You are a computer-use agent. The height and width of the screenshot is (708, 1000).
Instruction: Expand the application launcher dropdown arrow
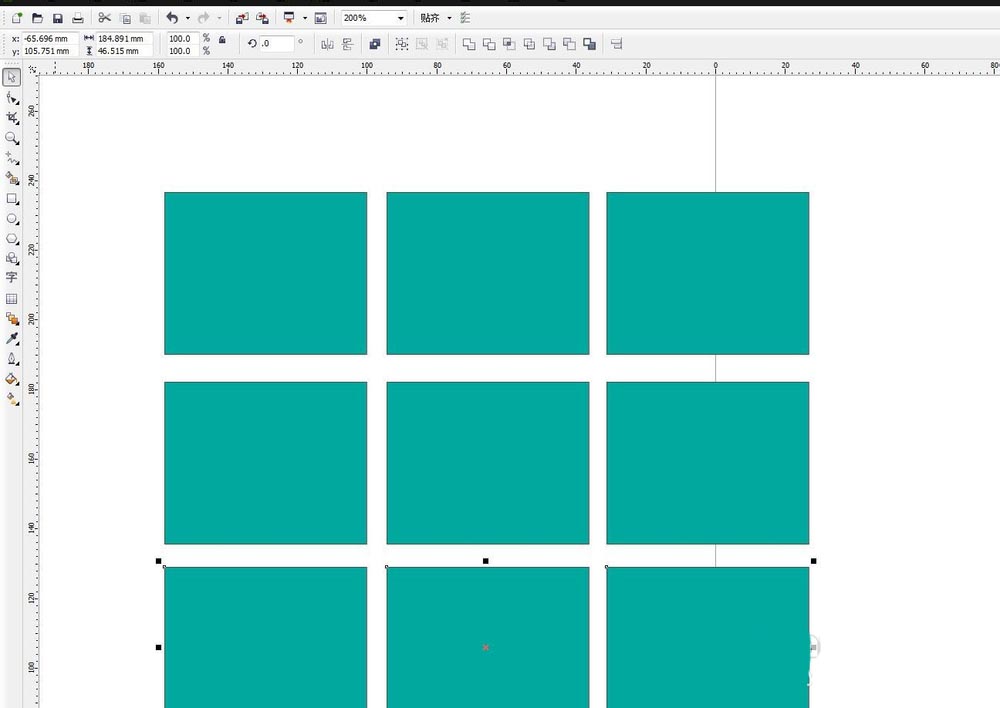tap(305, 18)
